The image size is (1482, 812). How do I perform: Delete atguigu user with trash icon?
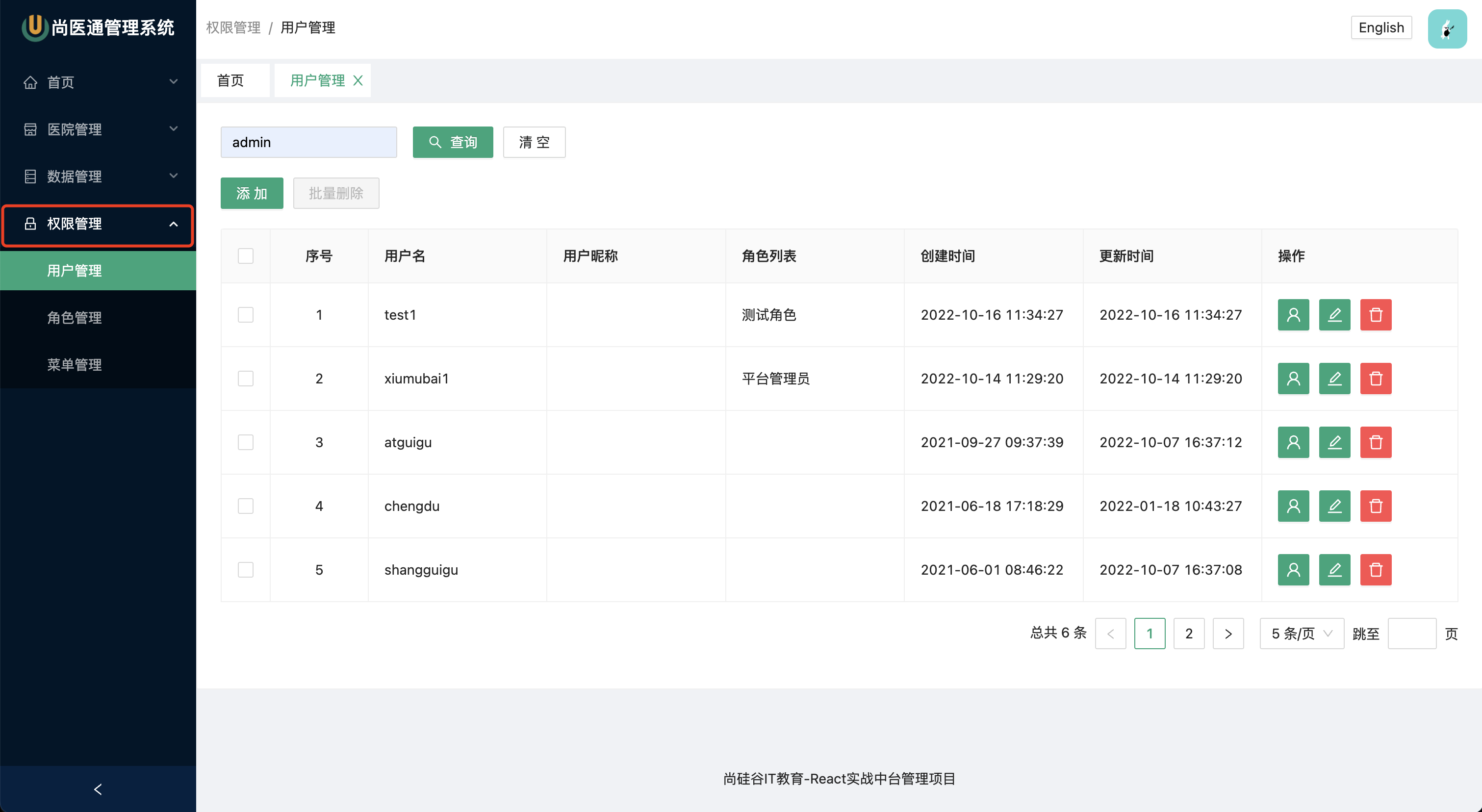[x=1375, y=442]
